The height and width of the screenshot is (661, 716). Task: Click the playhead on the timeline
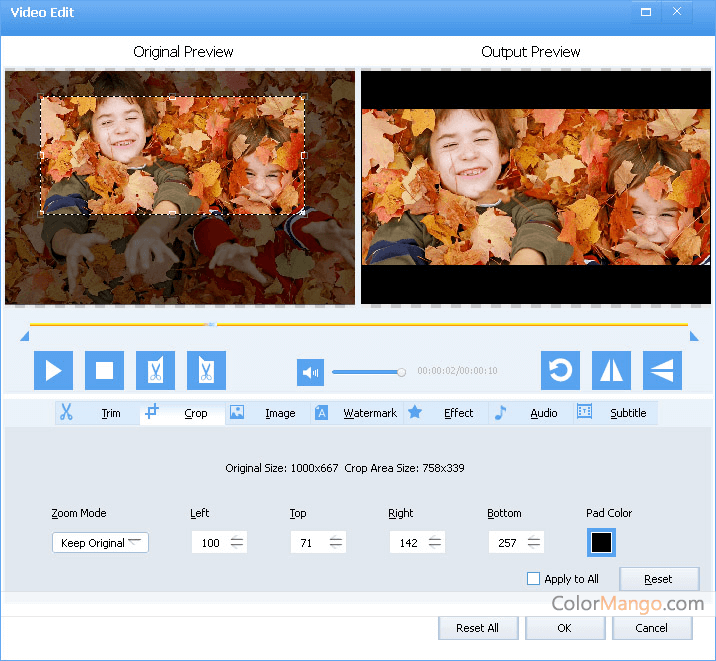(210, 325)
